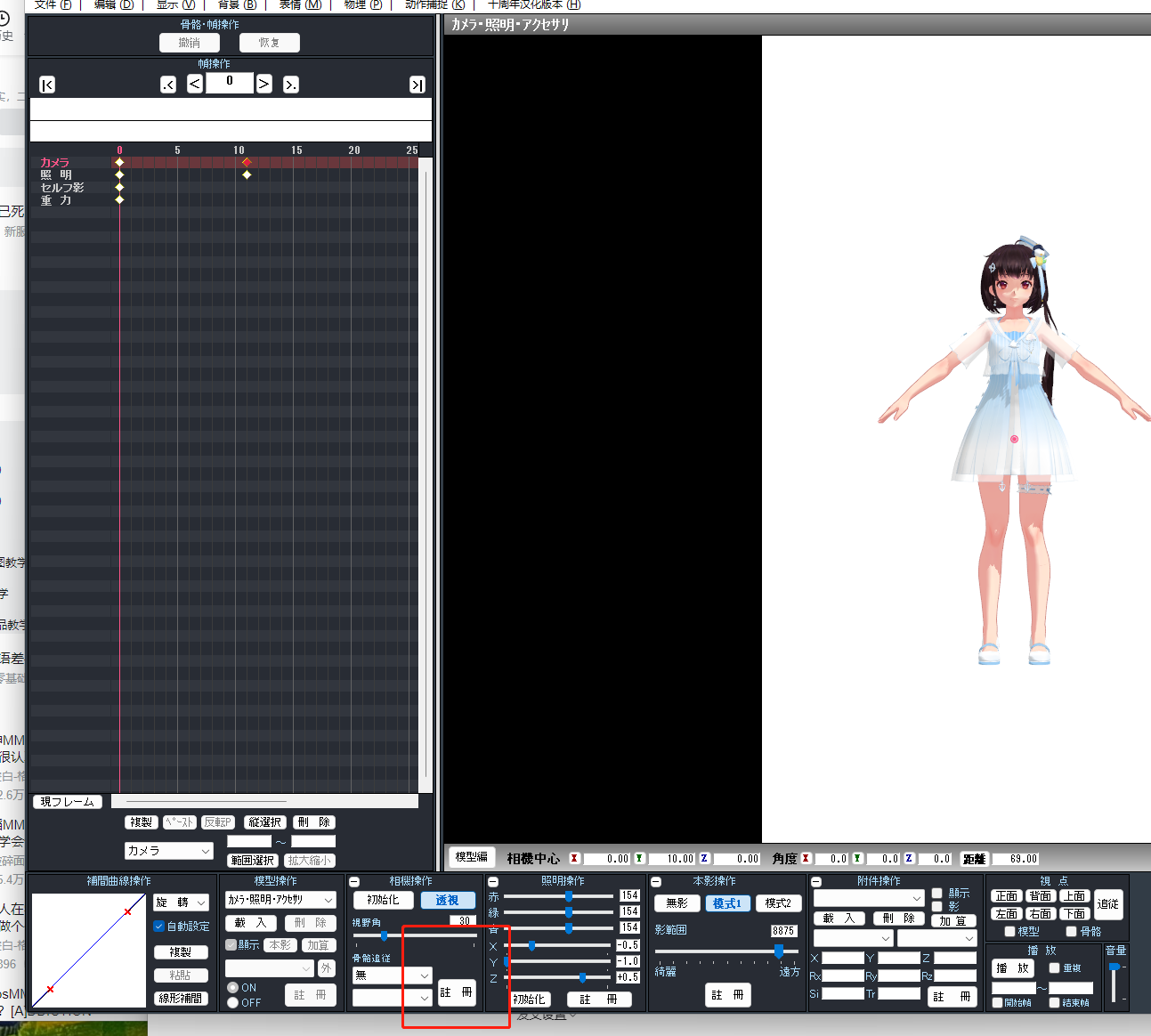Advance one frame using the > arrow icon
The height and width of the screenshot is (1036, 1151).
click(x=263, y=83)
